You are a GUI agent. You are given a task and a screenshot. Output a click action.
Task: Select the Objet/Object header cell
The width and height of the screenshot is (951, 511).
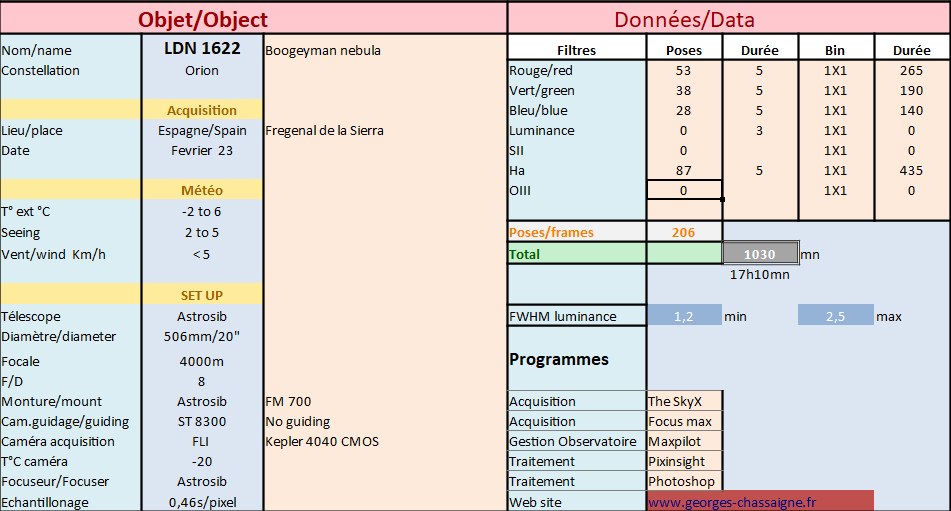point(253,19)
